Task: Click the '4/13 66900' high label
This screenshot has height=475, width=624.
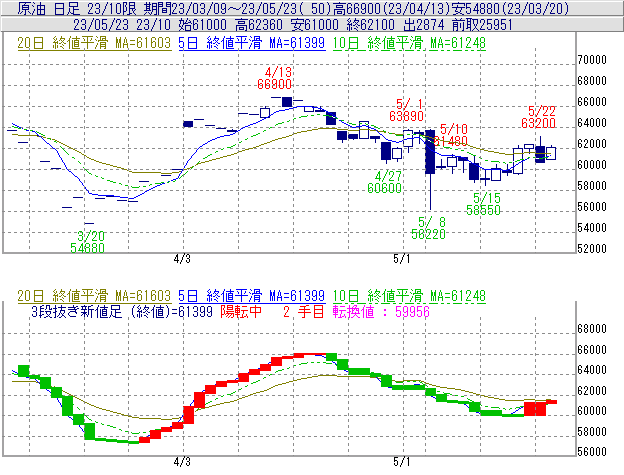Action: [x=275, y=78]
